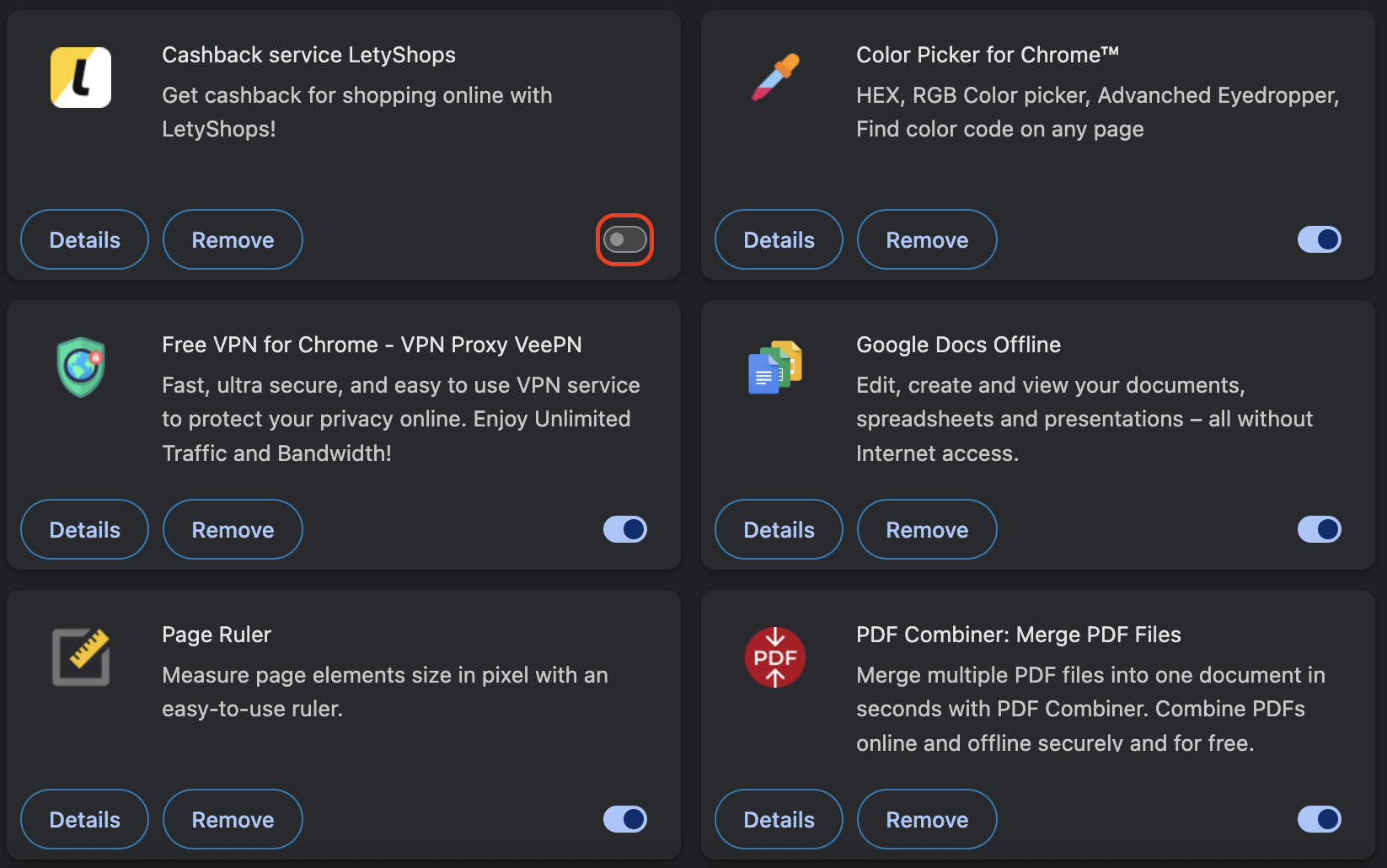Remove the Page Ruler extension
Viewport: 1387px width, 868px height.
(233, 819)
